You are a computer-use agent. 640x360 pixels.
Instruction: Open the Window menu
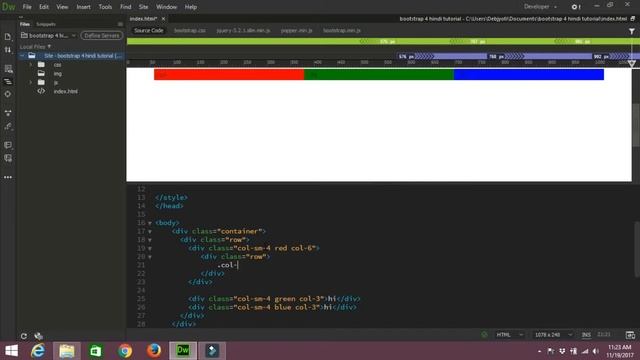pyautogui.click(x=167, y=7)
